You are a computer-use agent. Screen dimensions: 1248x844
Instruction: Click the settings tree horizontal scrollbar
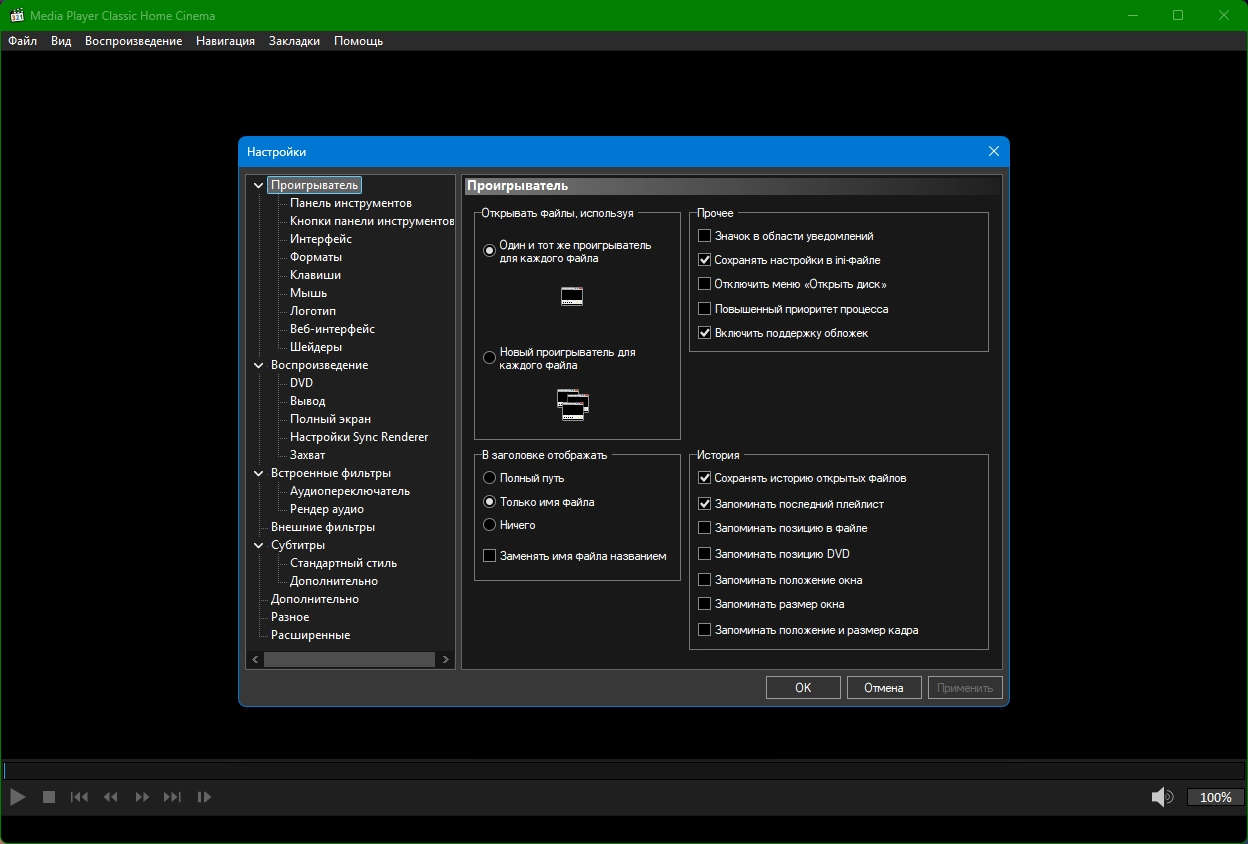tap(350, 660)
